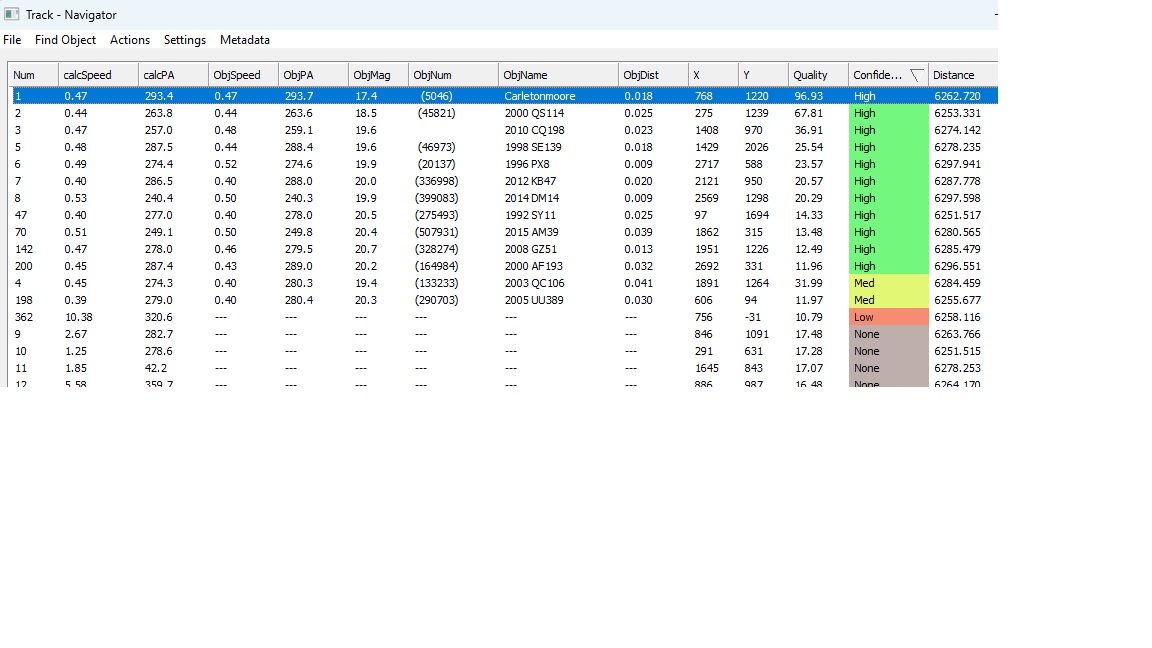
Task: Click the None confidence cell of track 11
Action: coord(888,368)
